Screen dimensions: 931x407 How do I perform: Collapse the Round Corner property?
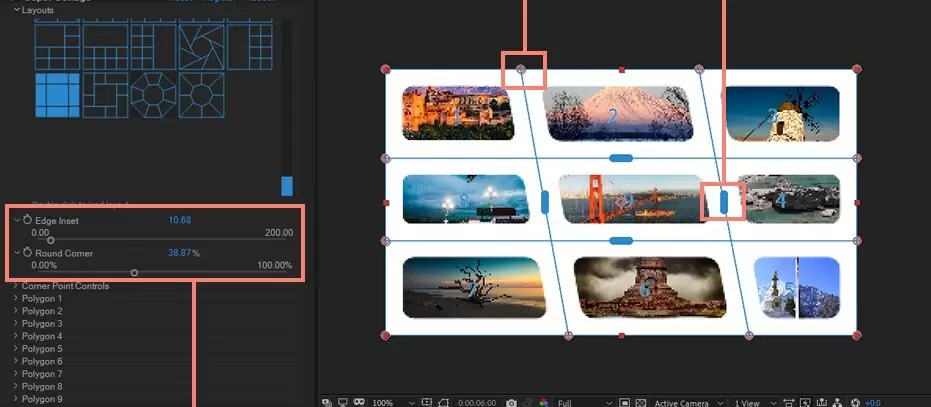tap(17, 253)
